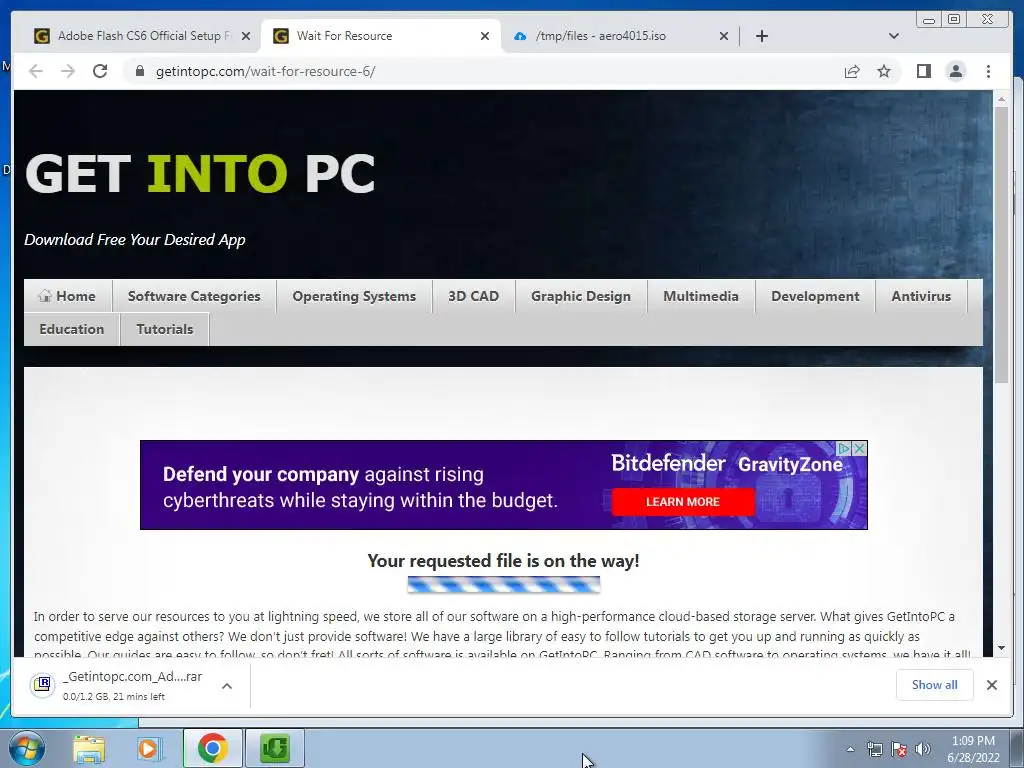Open Windows Explorer from taskbar
The height and width of the screenshot is (768, 1024).
coord(89,748)
